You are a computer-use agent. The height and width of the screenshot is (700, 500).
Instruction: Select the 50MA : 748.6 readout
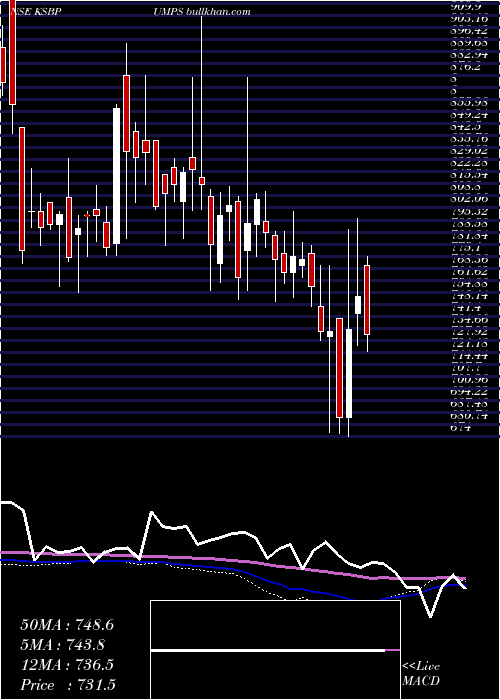(x=67, y=625)
